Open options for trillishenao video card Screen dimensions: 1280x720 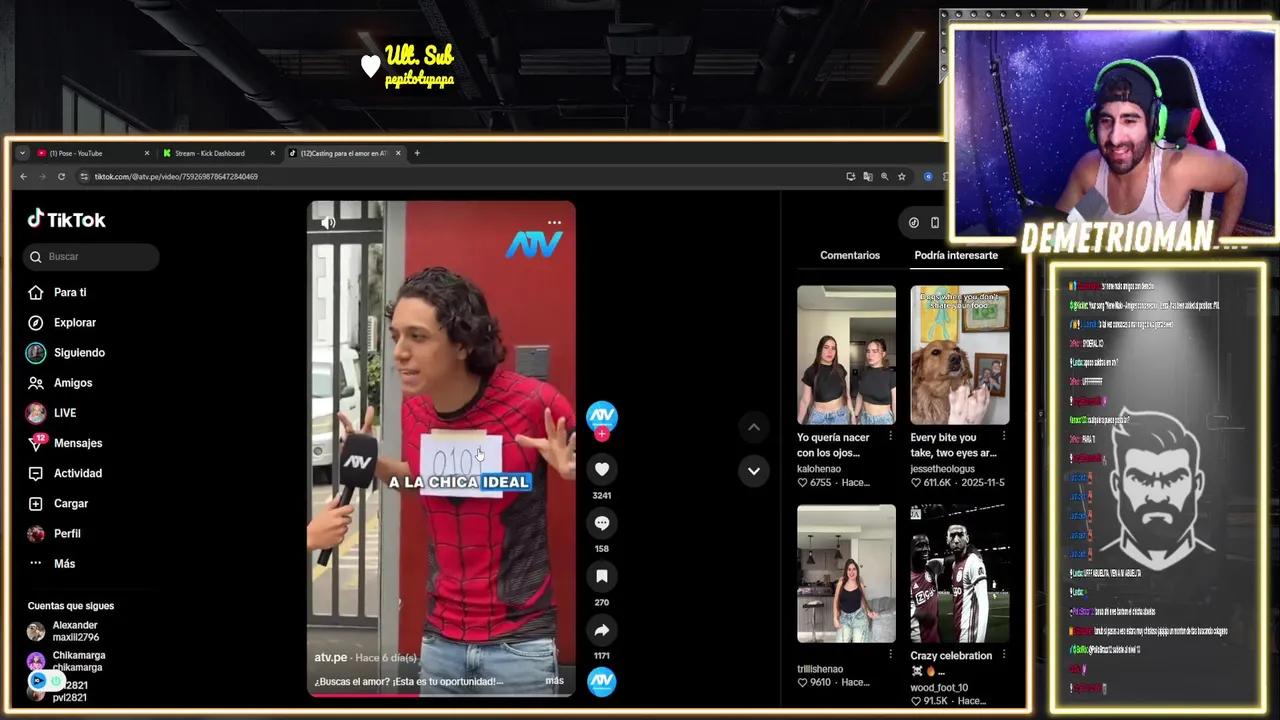pos(890,655)
